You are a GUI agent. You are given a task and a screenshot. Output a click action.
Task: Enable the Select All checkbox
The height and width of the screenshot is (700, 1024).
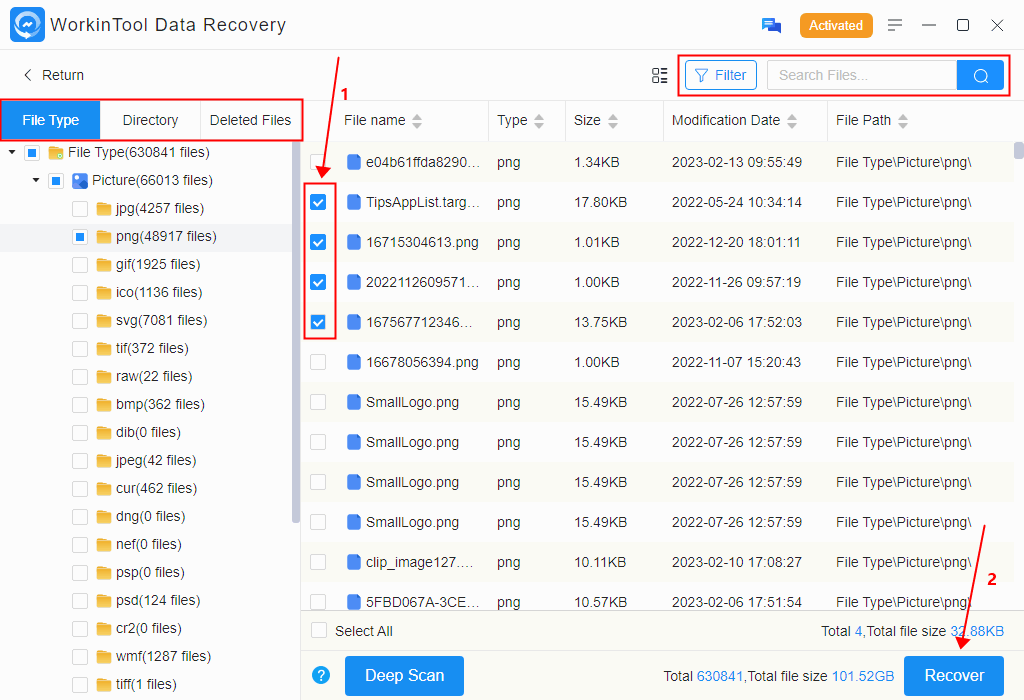(319, 631)
